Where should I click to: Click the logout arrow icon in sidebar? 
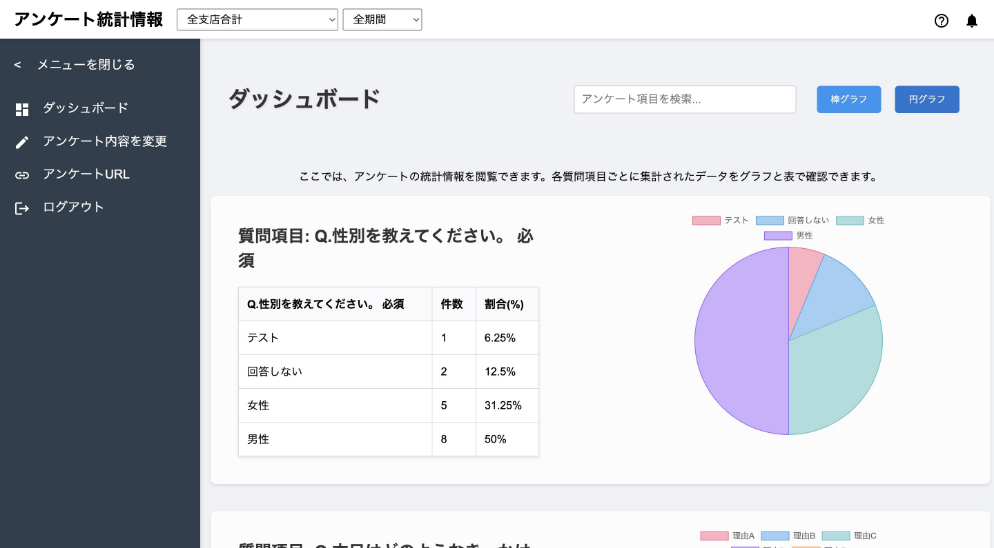[22, 208]
